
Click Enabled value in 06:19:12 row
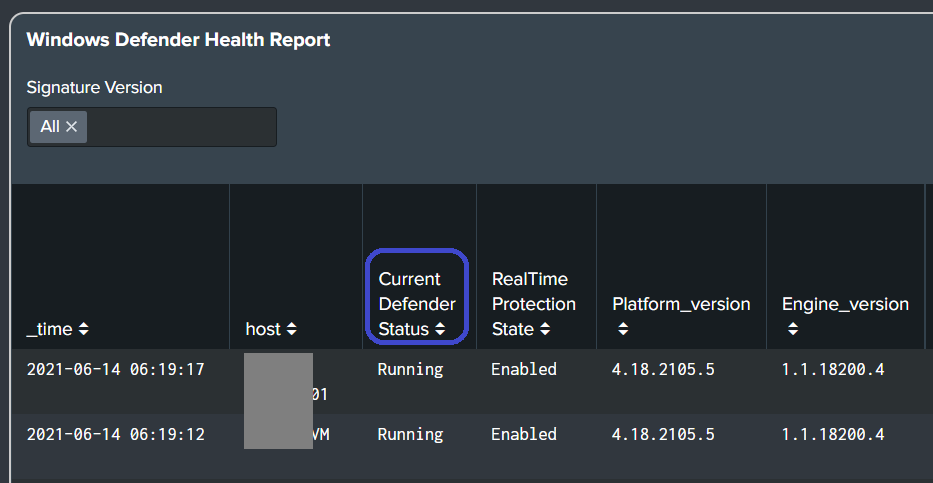[x=524, y=434]
